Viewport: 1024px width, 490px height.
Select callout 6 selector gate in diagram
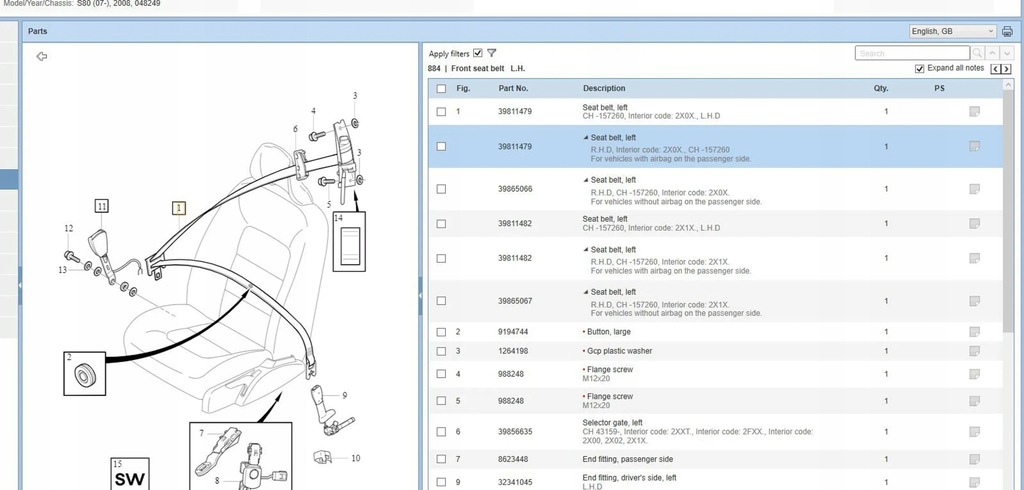point(295,129)
